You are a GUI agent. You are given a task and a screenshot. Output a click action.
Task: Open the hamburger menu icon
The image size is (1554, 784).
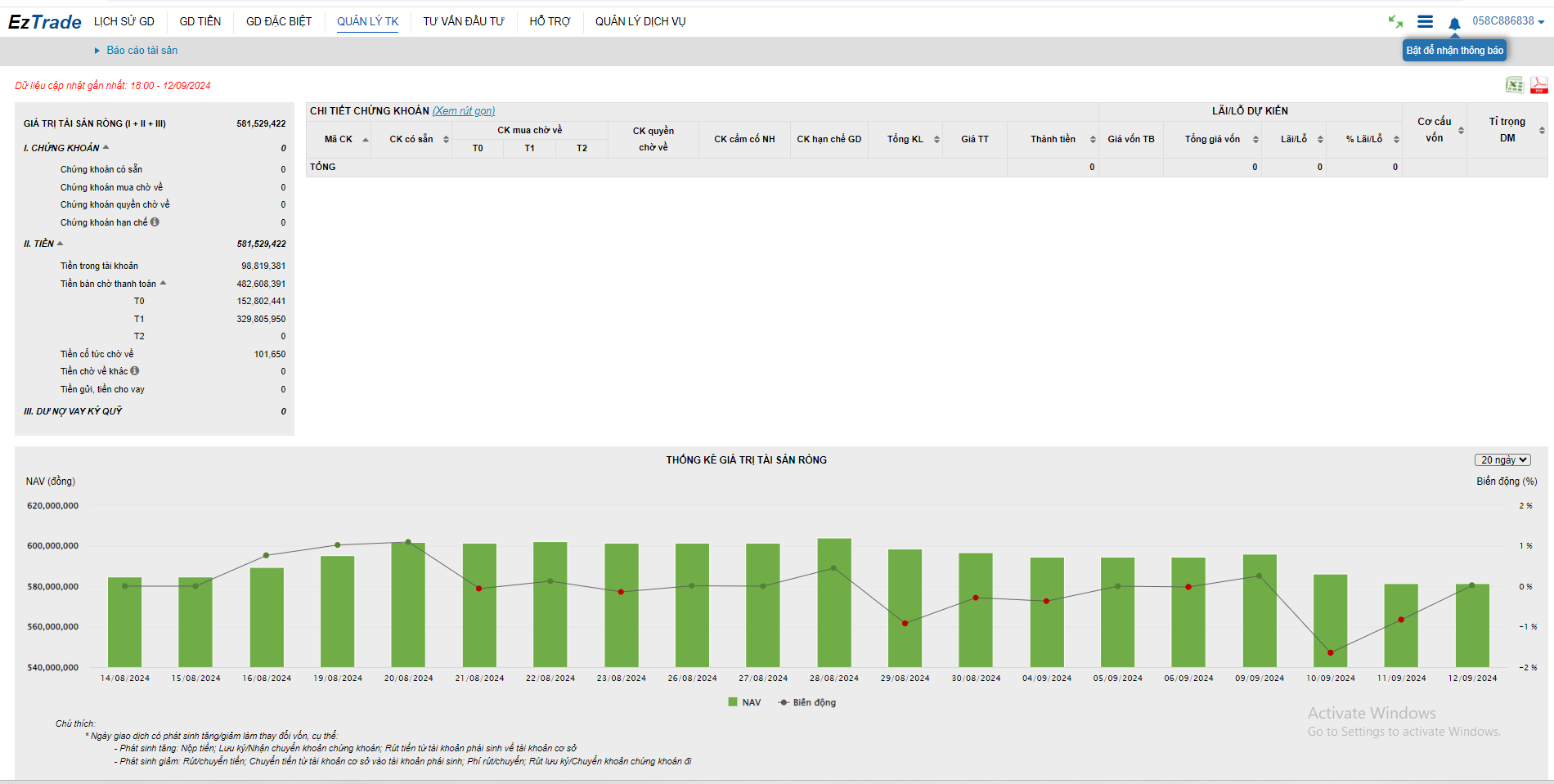point(1425,22)
